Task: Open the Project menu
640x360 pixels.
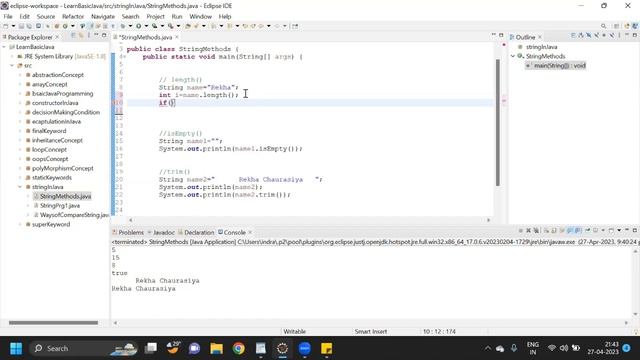Action: tap(156, 16)
